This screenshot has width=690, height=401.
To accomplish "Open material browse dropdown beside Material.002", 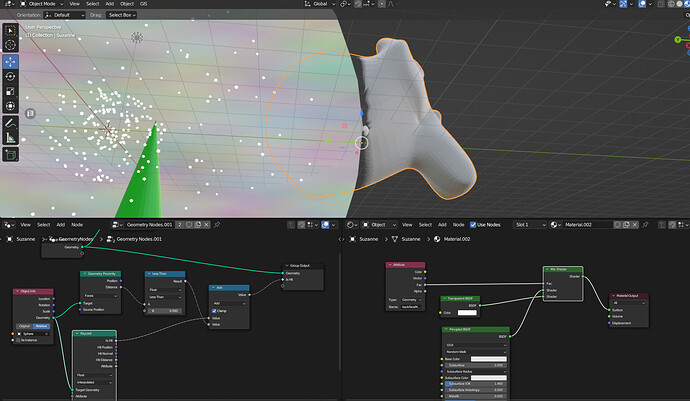I will [x=555, y=224].
